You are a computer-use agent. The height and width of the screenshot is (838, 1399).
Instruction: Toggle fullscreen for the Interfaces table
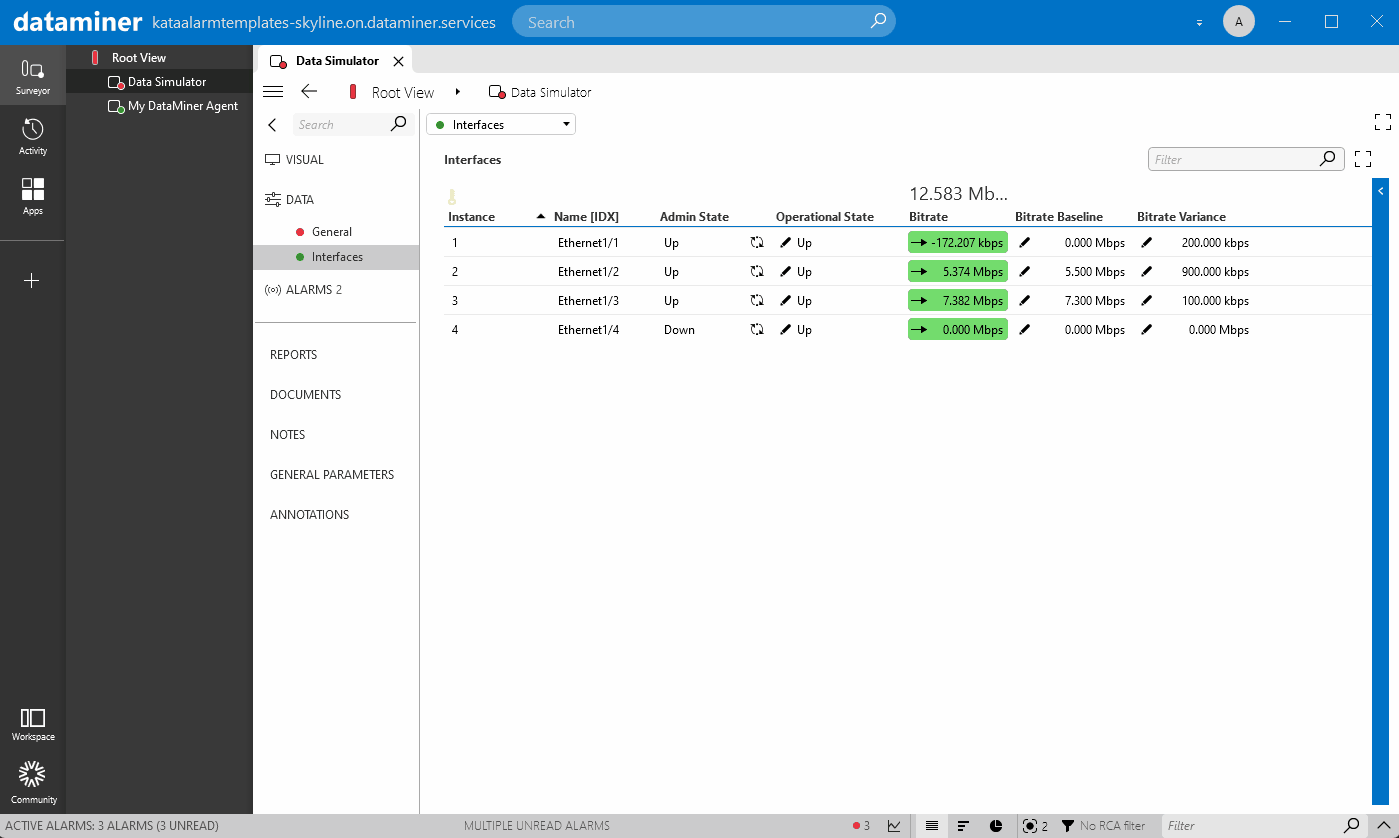pos(1362,158)
